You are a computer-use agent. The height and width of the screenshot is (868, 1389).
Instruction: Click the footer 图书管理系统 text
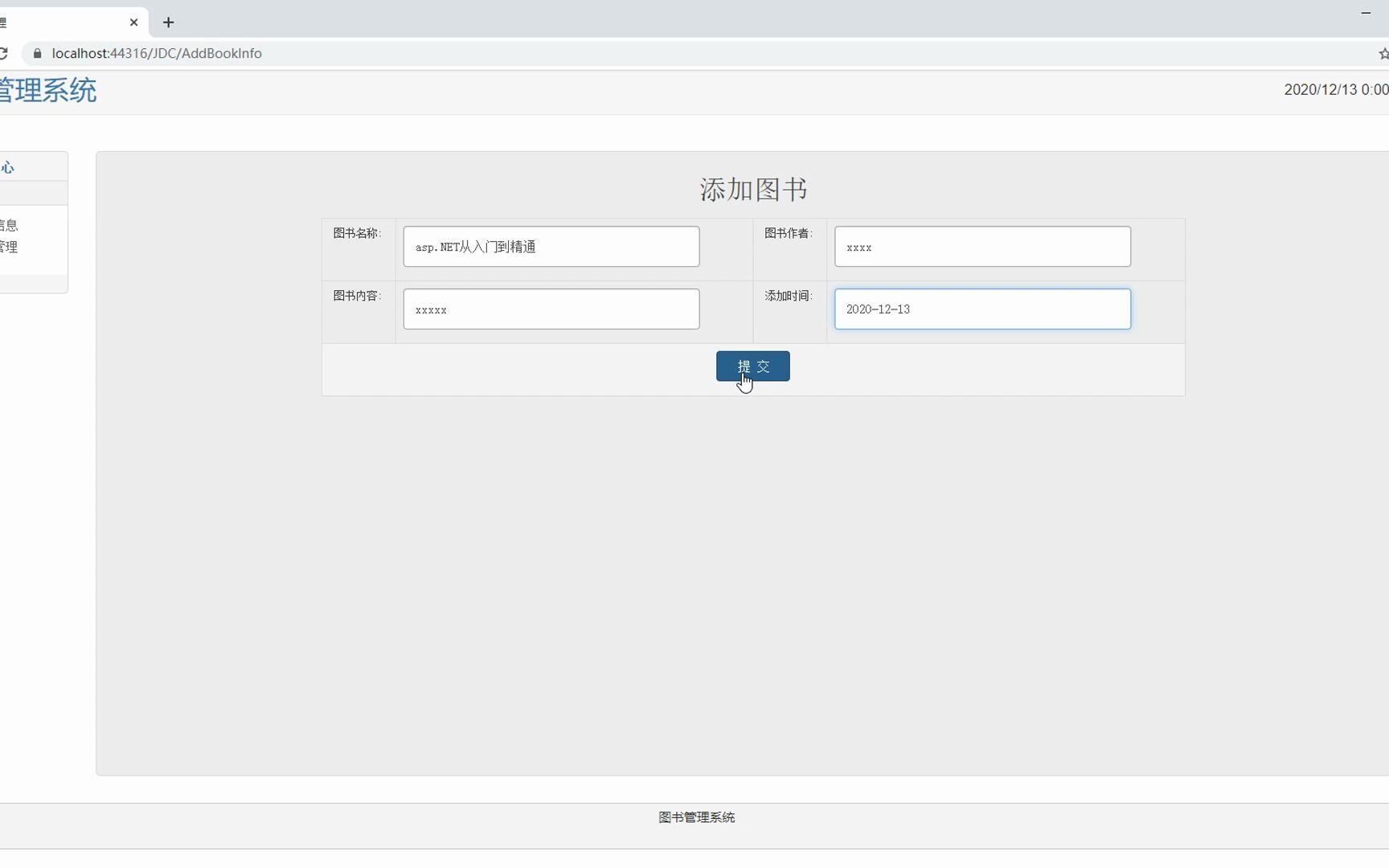[696, 817]
